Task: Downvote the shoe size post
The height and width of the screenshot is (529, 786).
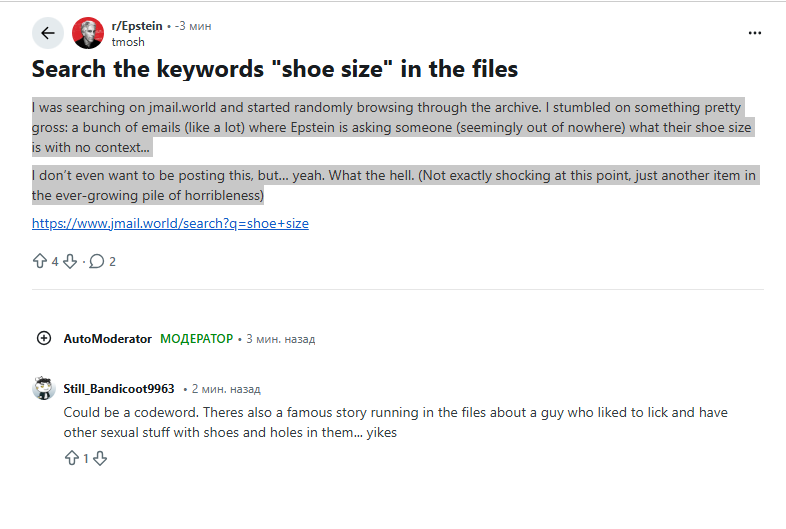Action: coord(70,261)
